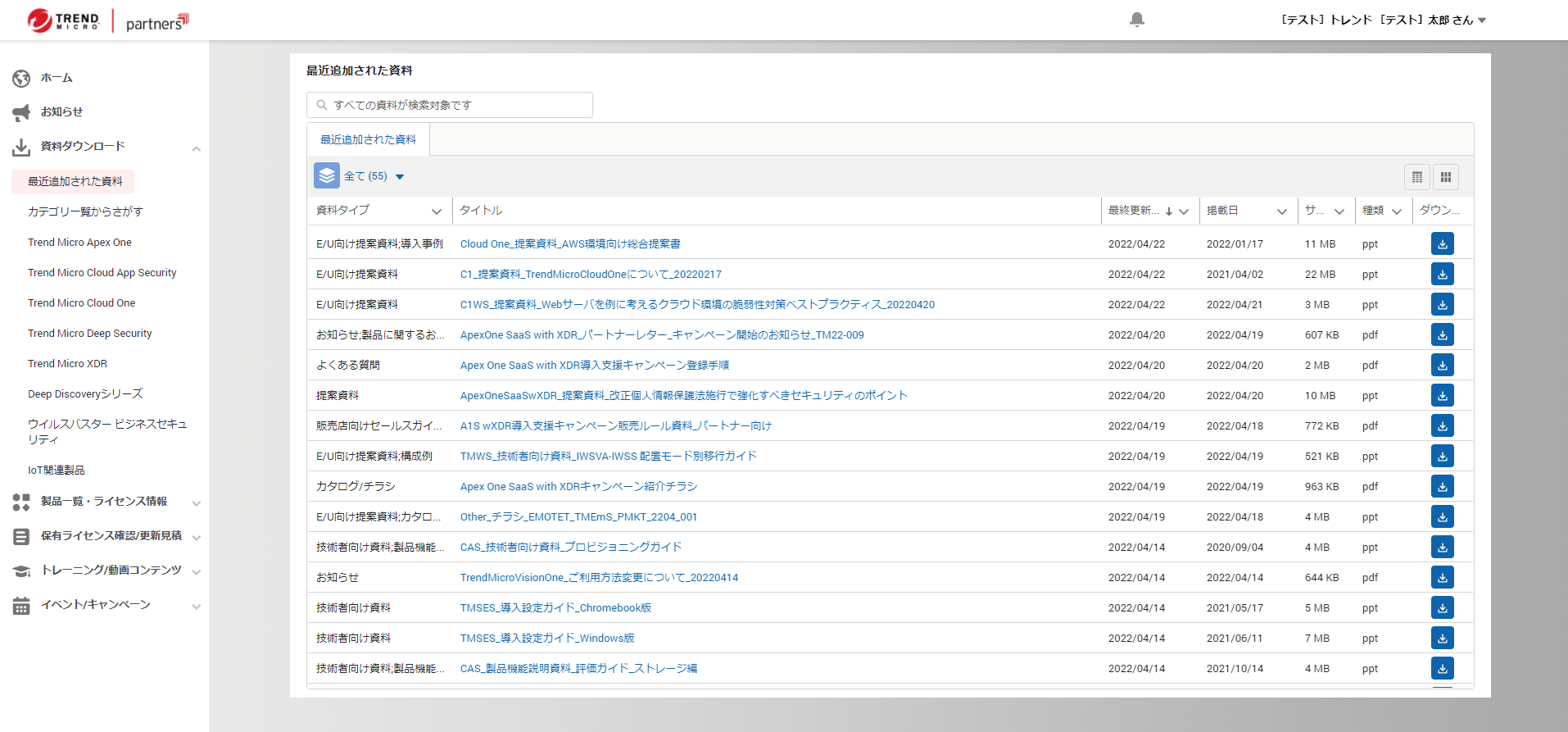Screen dimensions: 1568x732
Task: Go to ホーム in the sidebar
Action: coord(57,78)
